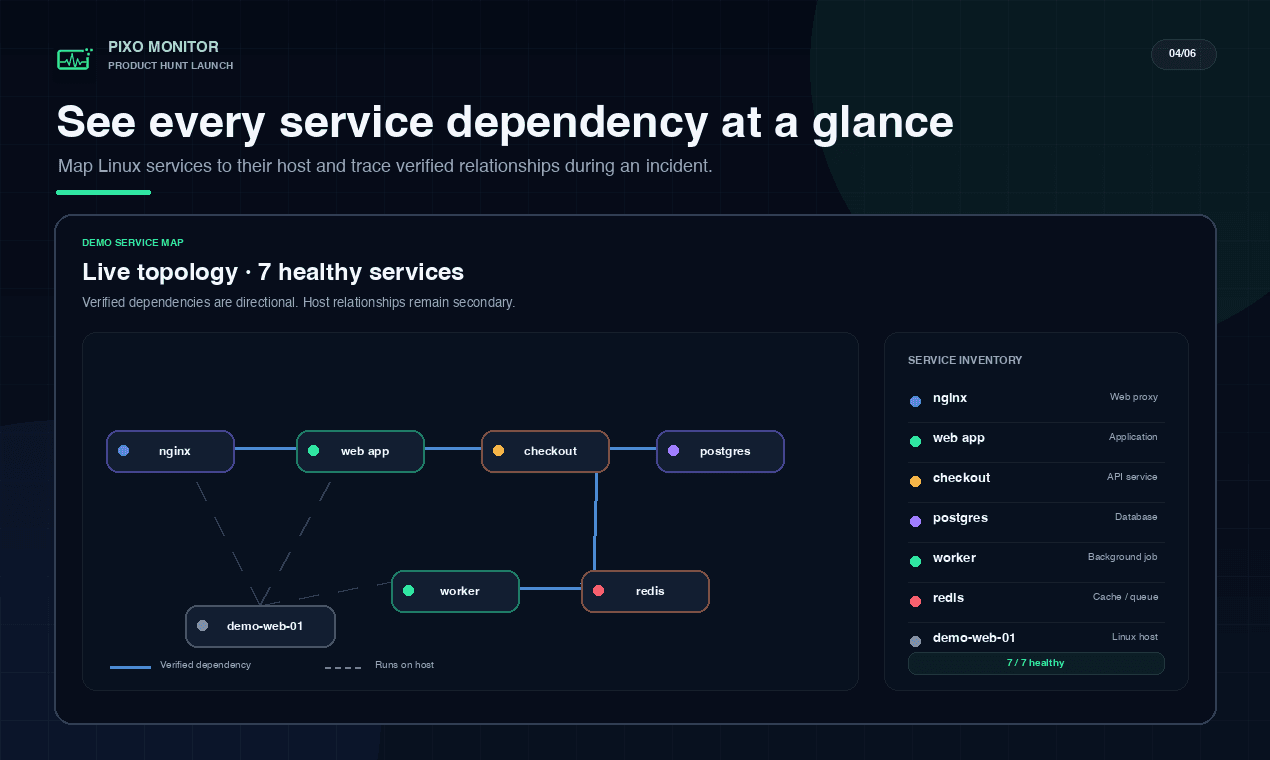Click the Verified dependency legend entry

[181, 665]
